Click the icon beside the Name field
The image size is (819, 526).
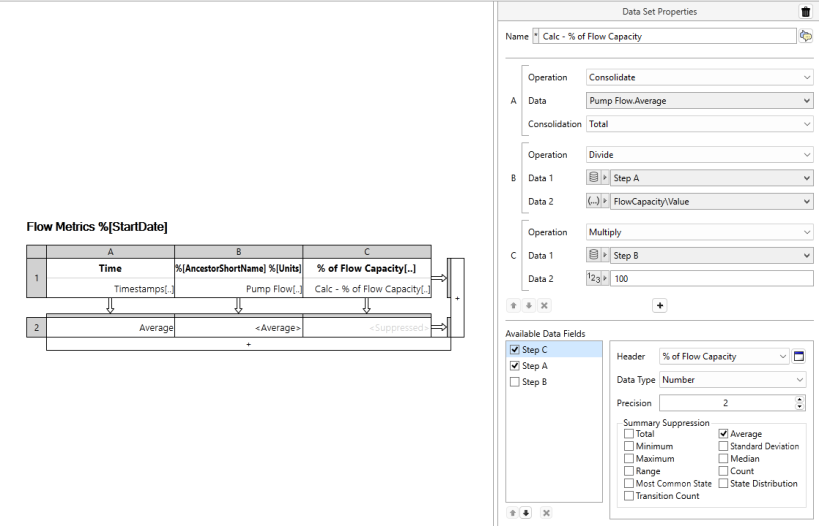(805, 36)
